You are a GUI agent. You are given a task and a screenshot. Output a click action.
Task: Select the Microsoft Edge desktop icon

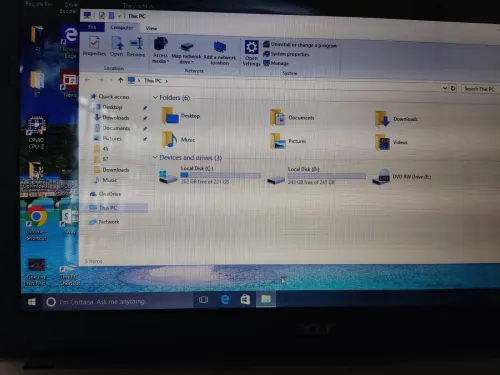tap(70, 42)
